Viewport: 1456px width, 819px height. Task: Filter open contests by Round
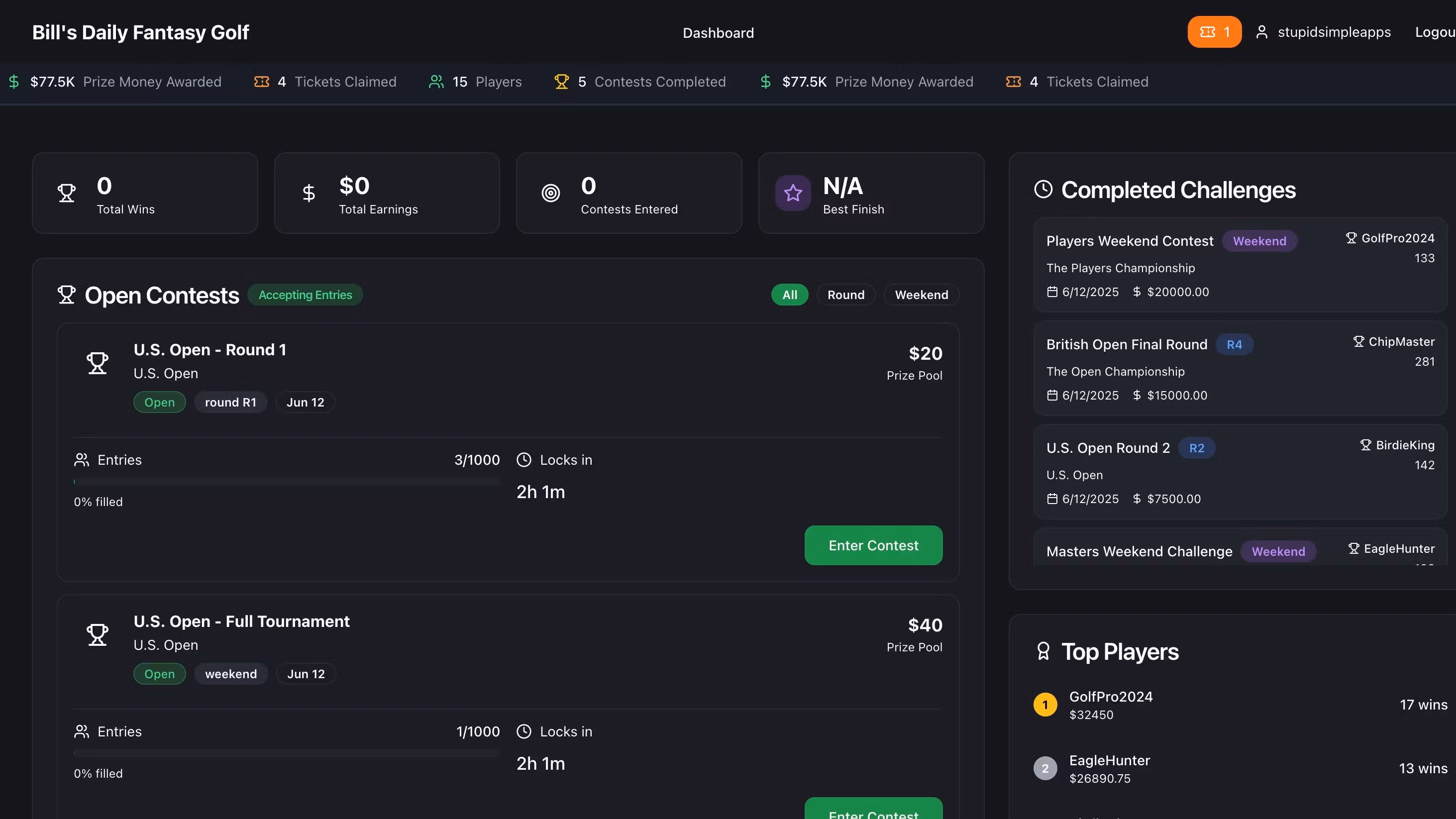[x=845, y=295]
